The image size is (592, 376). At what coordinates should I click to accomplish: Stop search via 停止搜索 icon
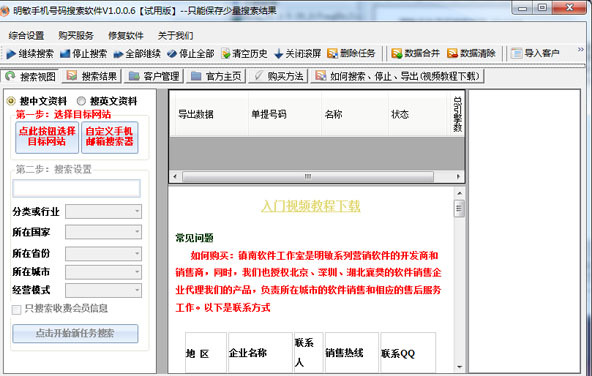[65, 54]
